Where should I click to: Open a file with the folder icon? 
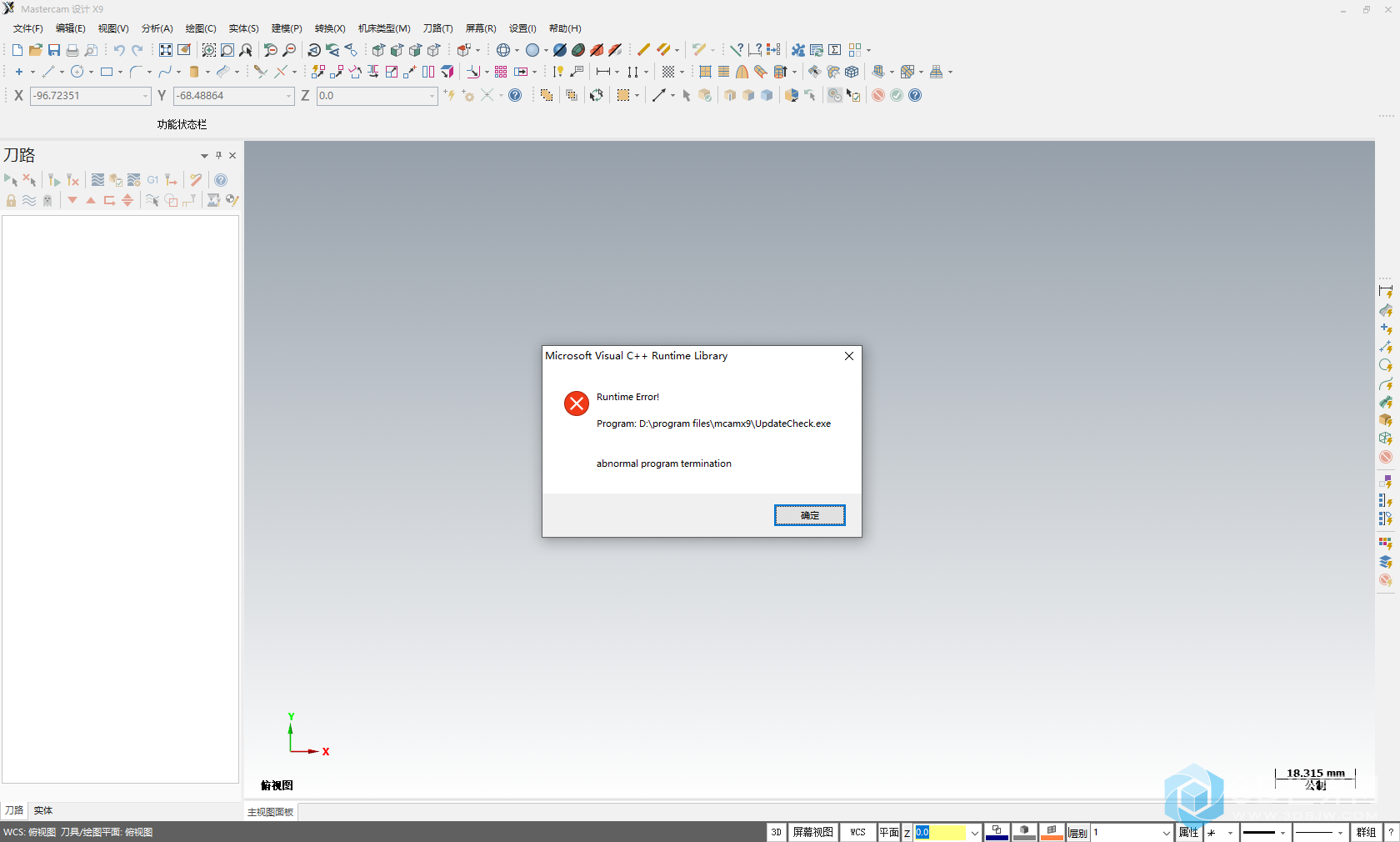[35, 50]
